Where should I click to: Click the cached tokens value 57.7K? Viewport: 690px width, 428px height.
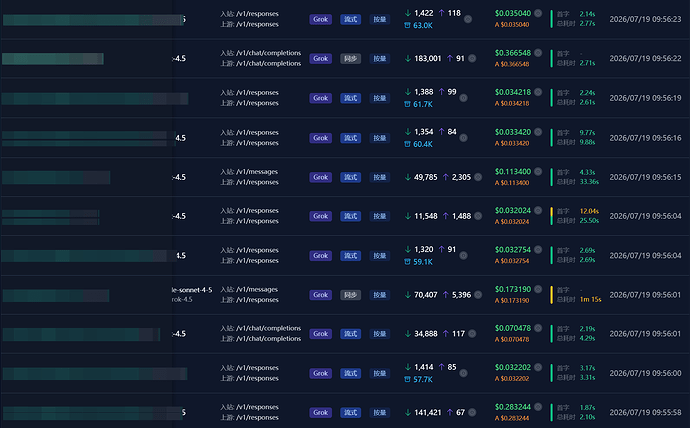click(423, 379)
